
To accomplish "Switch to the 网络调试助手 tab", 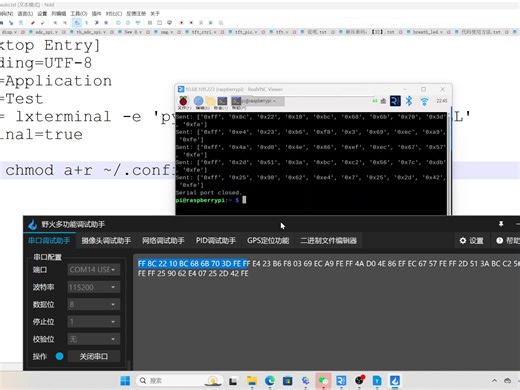I will [x=163, y=241].
